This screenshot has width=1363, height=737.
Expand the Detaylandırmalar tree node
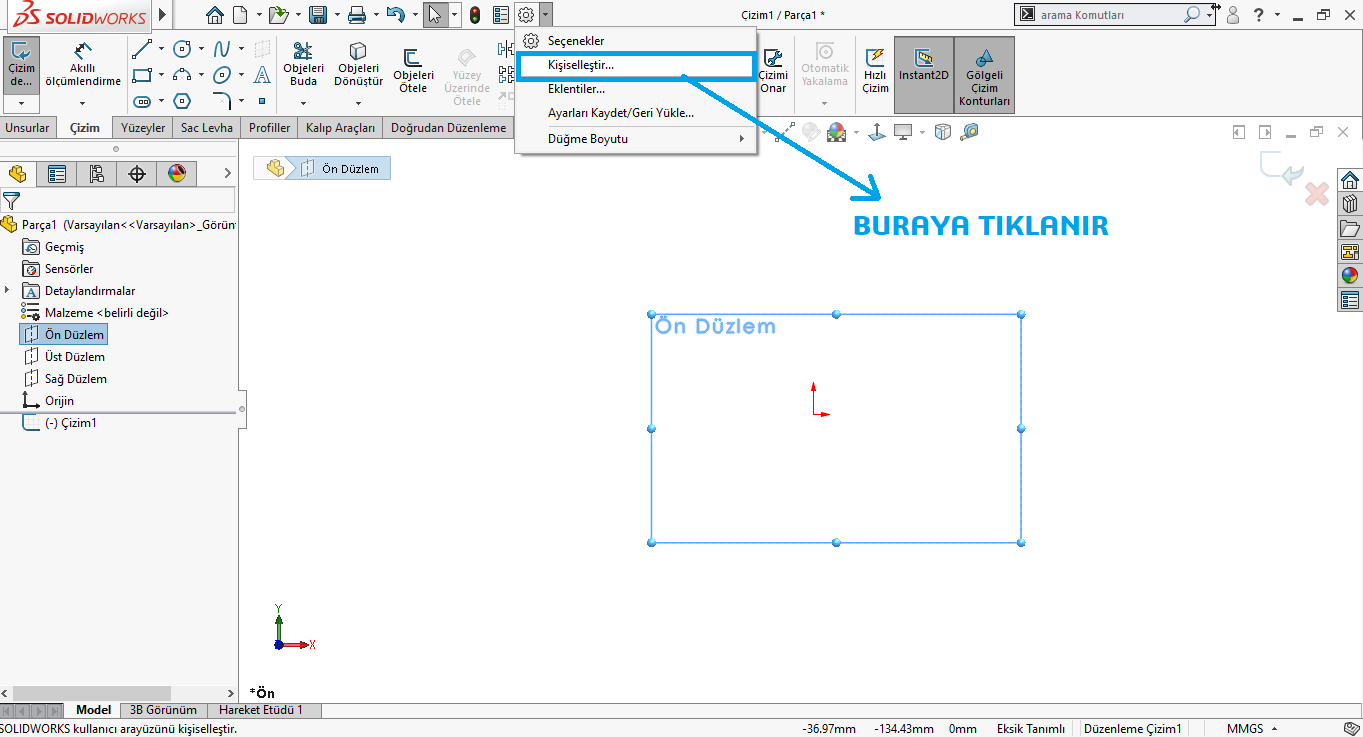(x=8, y=291)
